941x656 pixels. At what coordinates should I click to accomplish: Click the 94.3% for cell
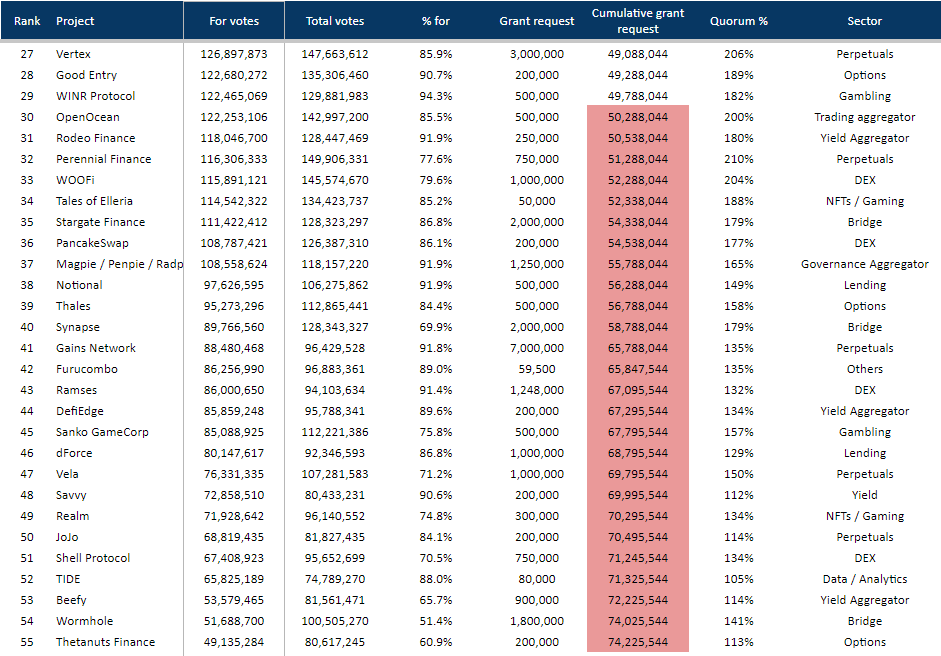coord(436,96)
